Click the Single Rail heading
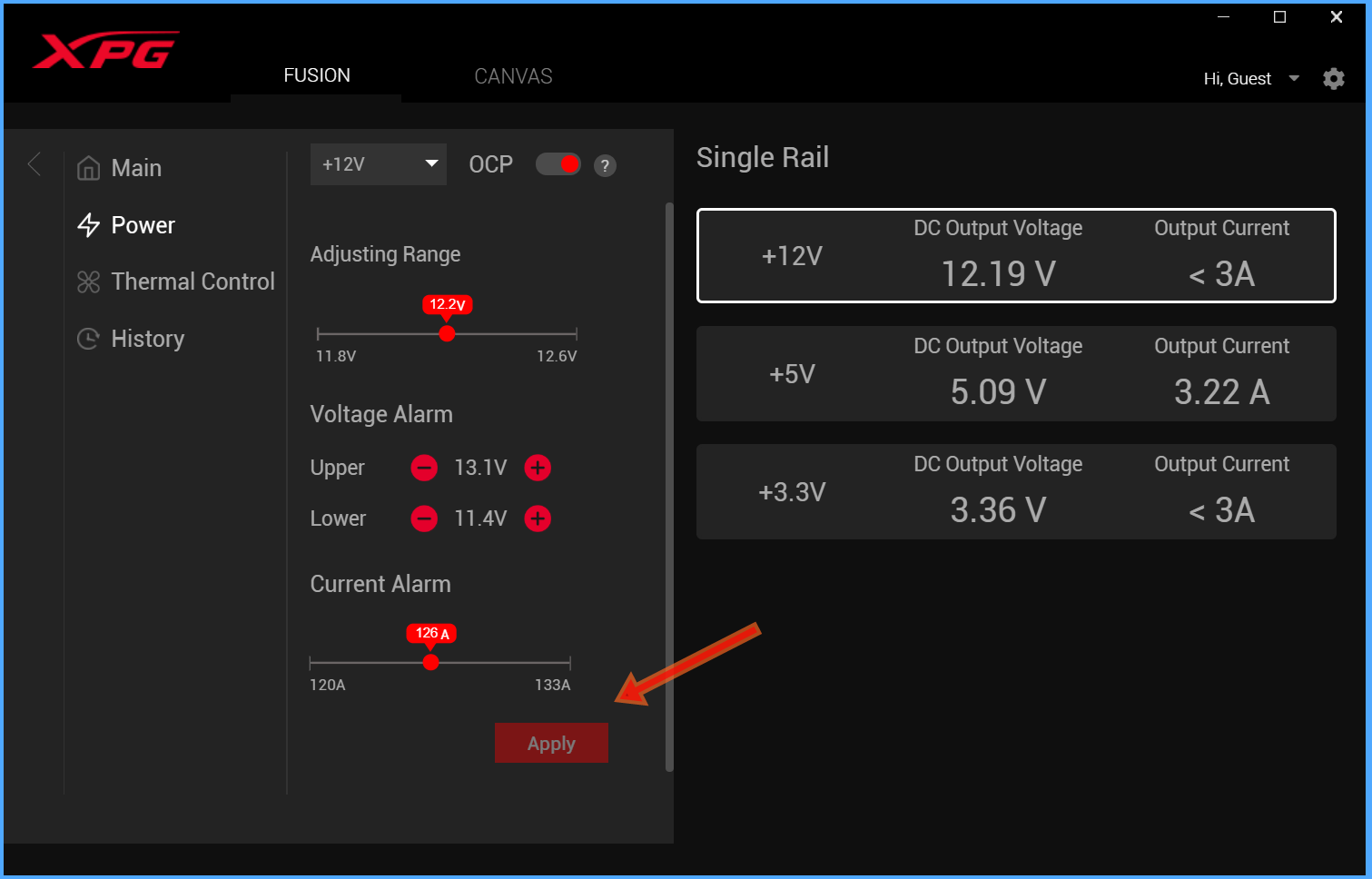The height and width of the screenshot is (879, 1372). (763, 157)
